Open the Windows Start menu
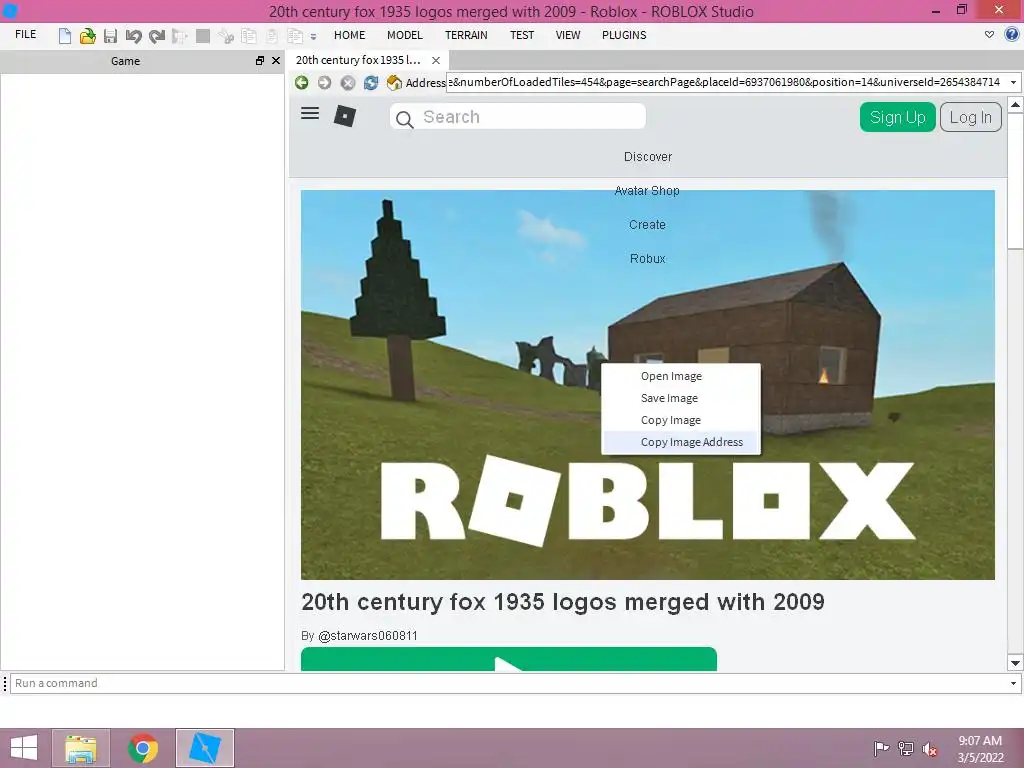The image size is (1024, 768). (x=24, y=748)
